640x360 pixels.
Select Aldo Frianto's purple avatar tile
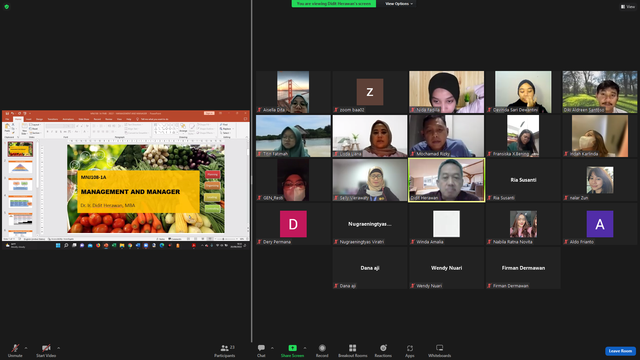point(600,224)
